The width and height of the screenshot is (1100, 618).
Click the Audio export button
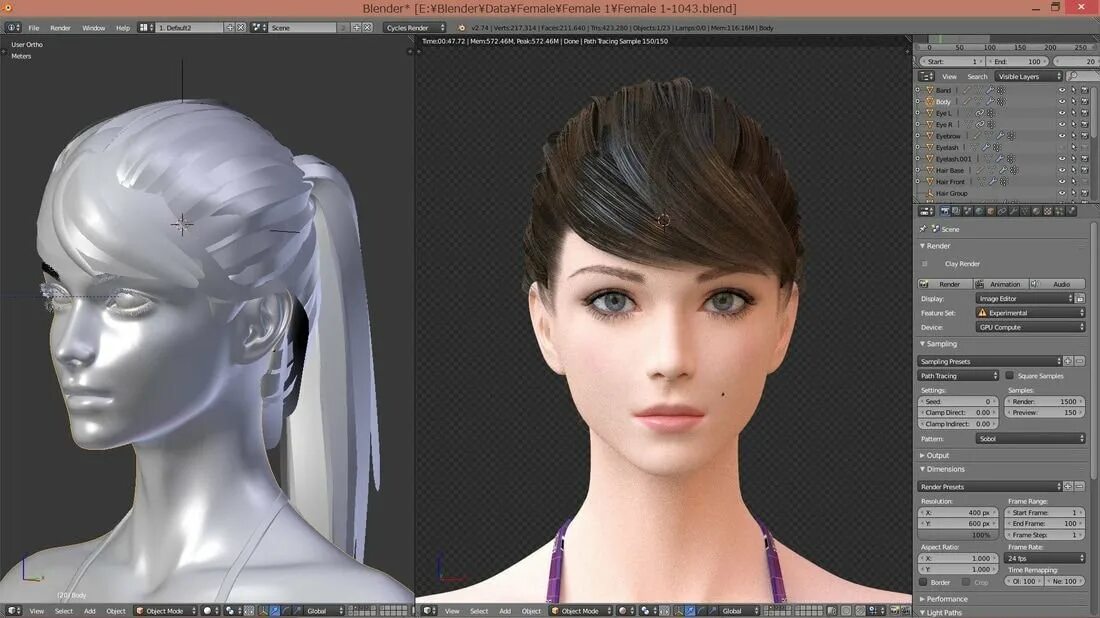click(x=1063, y=284)
